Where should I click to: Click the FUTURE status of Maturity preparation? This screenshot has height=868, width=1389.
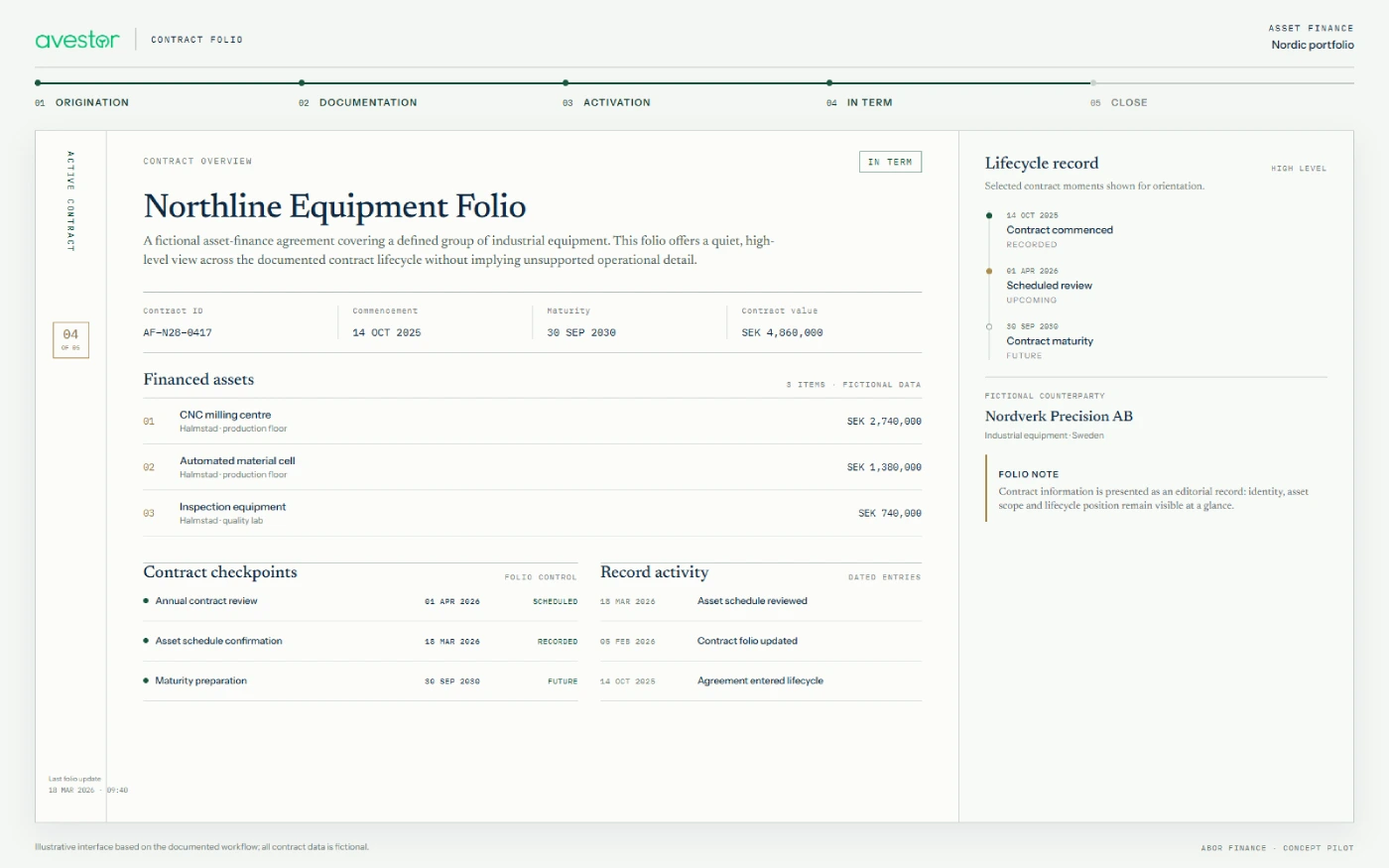[x=563, y=682]
